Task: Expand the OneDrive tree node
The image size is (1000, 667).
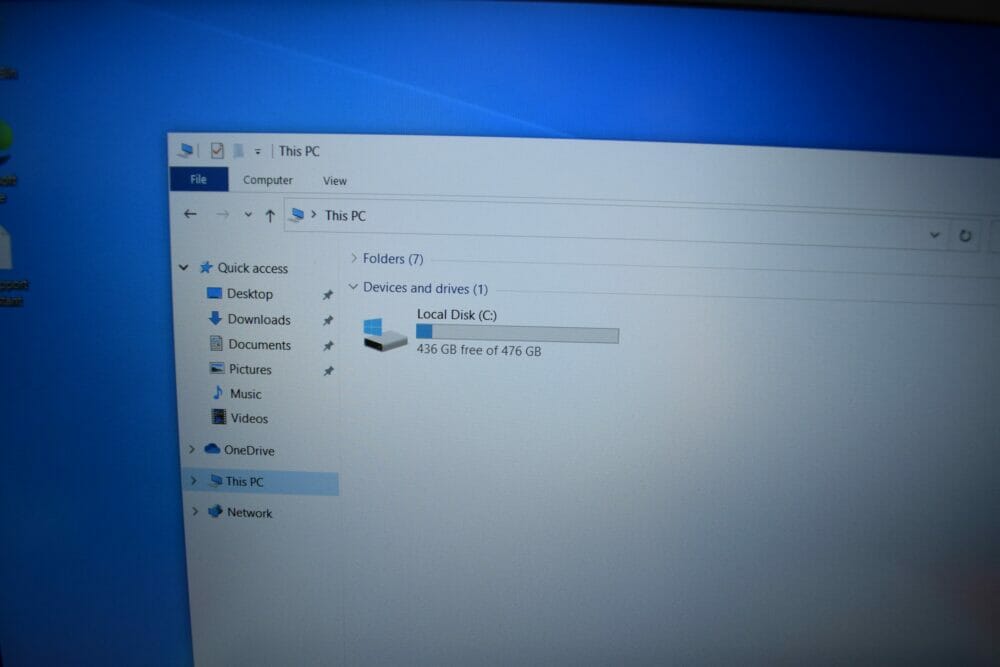Action: tap(191, 450)
